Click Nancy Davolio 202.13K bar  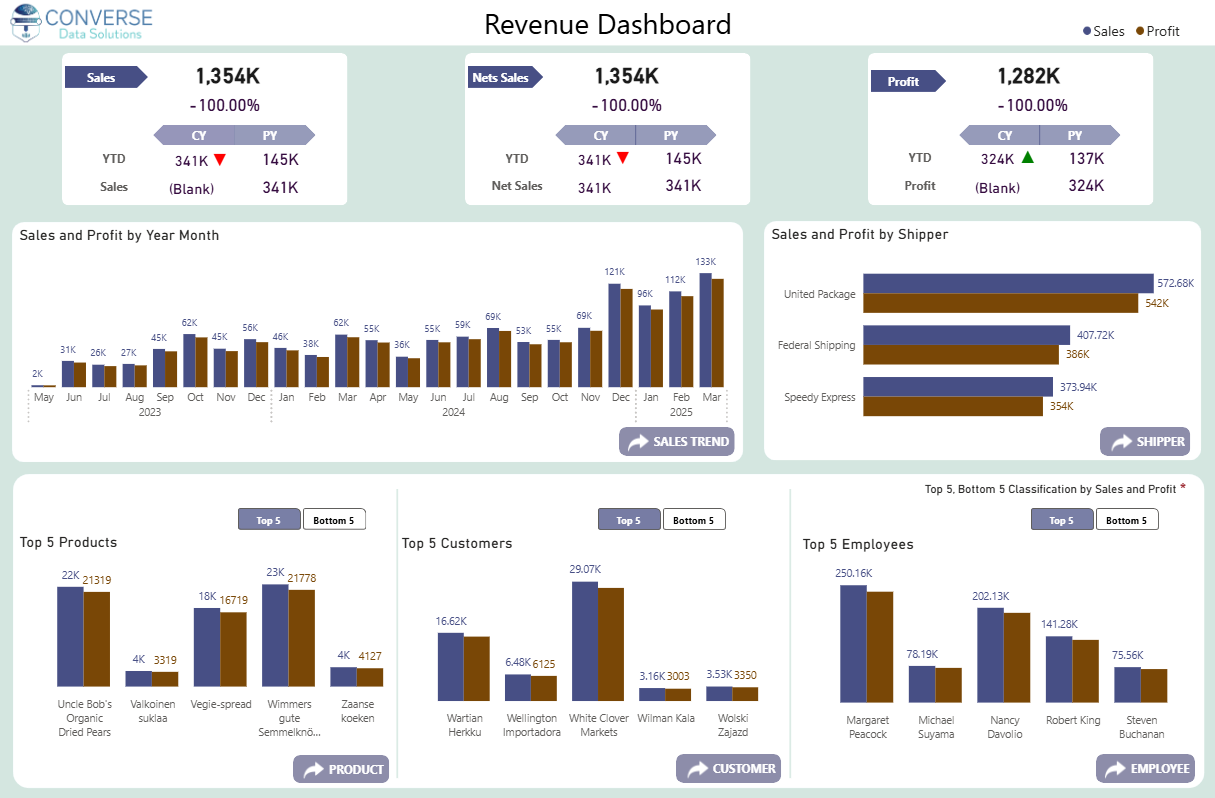990,655
